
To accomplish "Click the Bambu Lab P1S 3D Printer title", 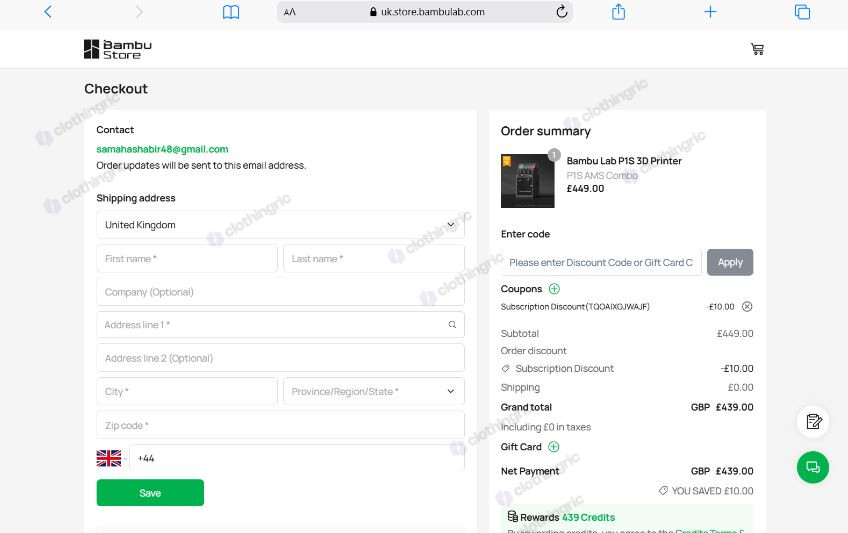I will (624, 161).
